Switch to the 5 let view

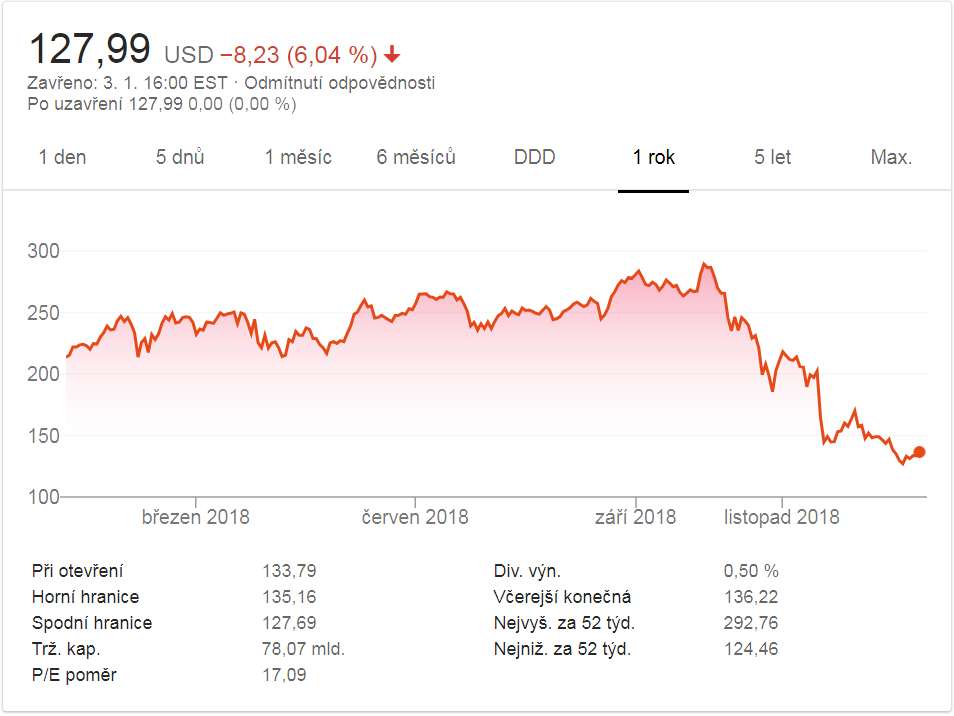(x=772, y=157)
